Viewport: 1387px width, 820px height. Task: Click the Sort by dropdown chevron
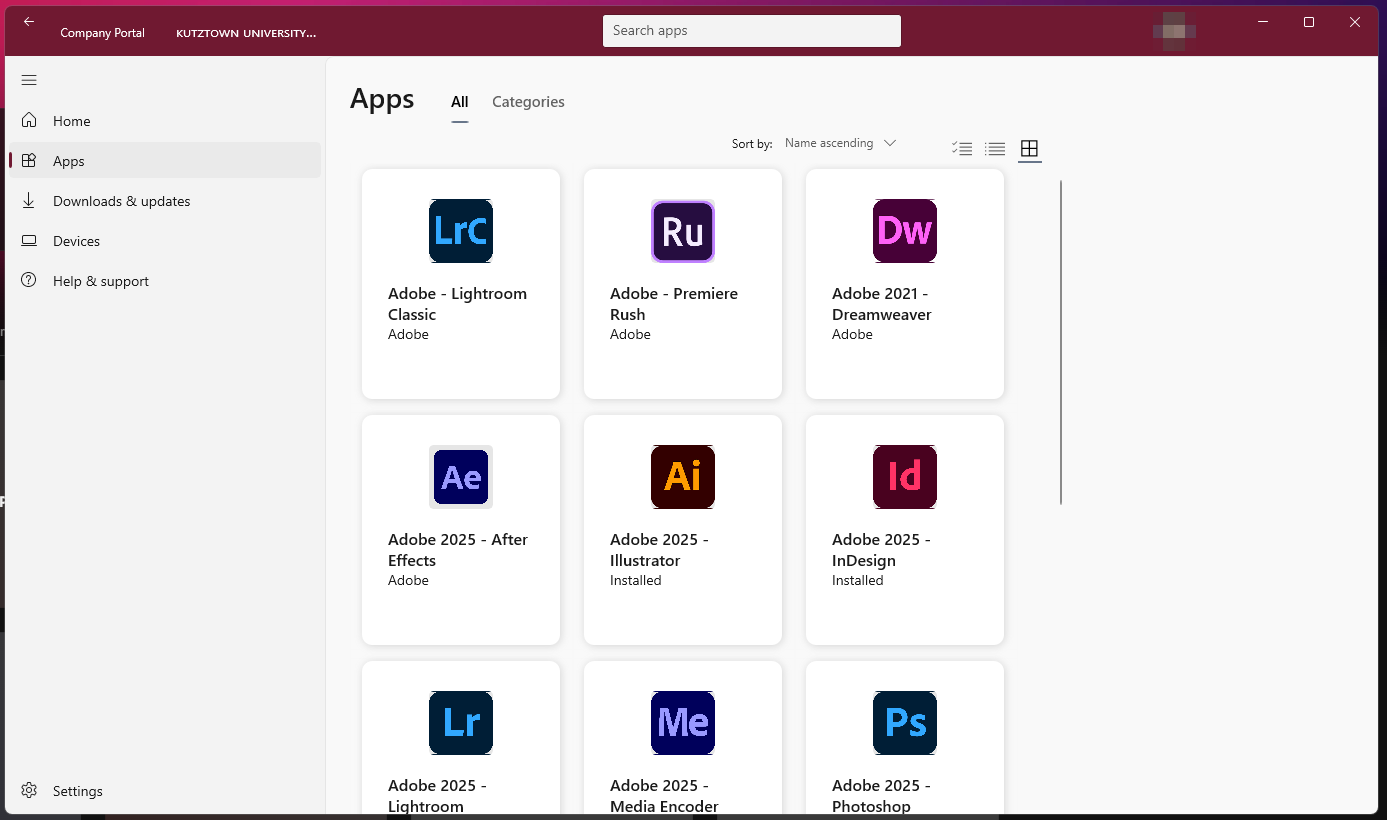coord(890,143)
